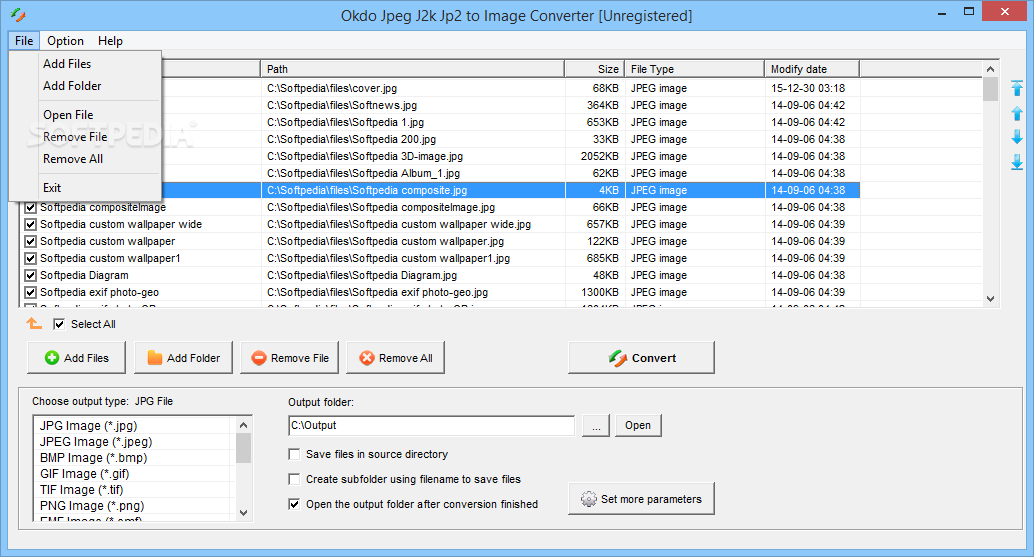Move selected file to bottom of list
This screenshot has height=557, width=1034.
1017,161
